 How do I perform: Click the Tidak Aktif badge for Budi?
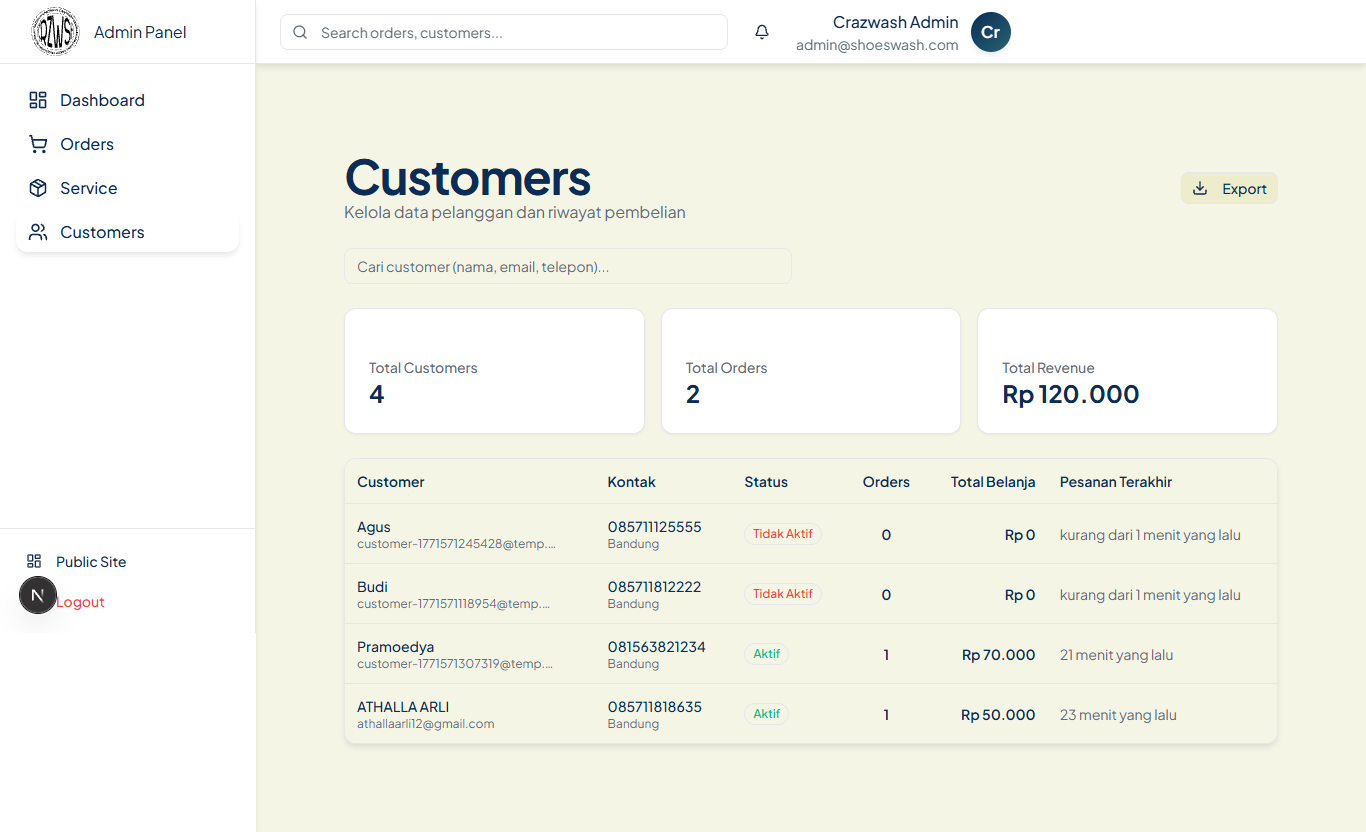coord(783,594)
